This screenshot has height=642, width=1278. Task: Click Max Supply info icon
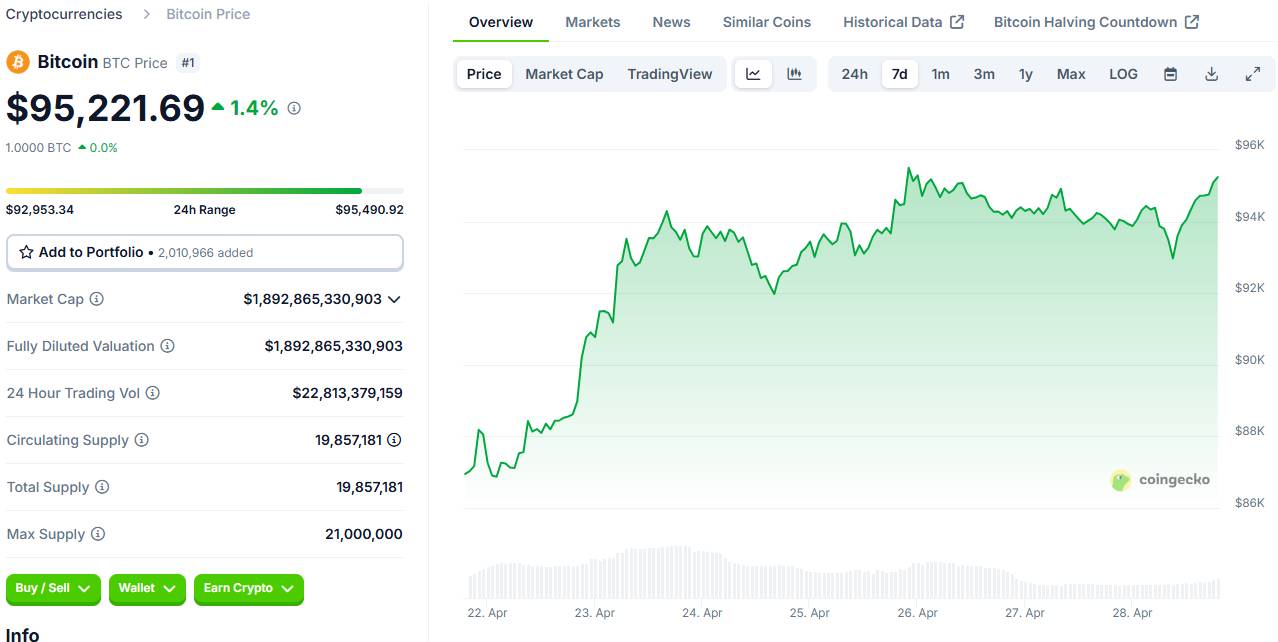point(98,534)
